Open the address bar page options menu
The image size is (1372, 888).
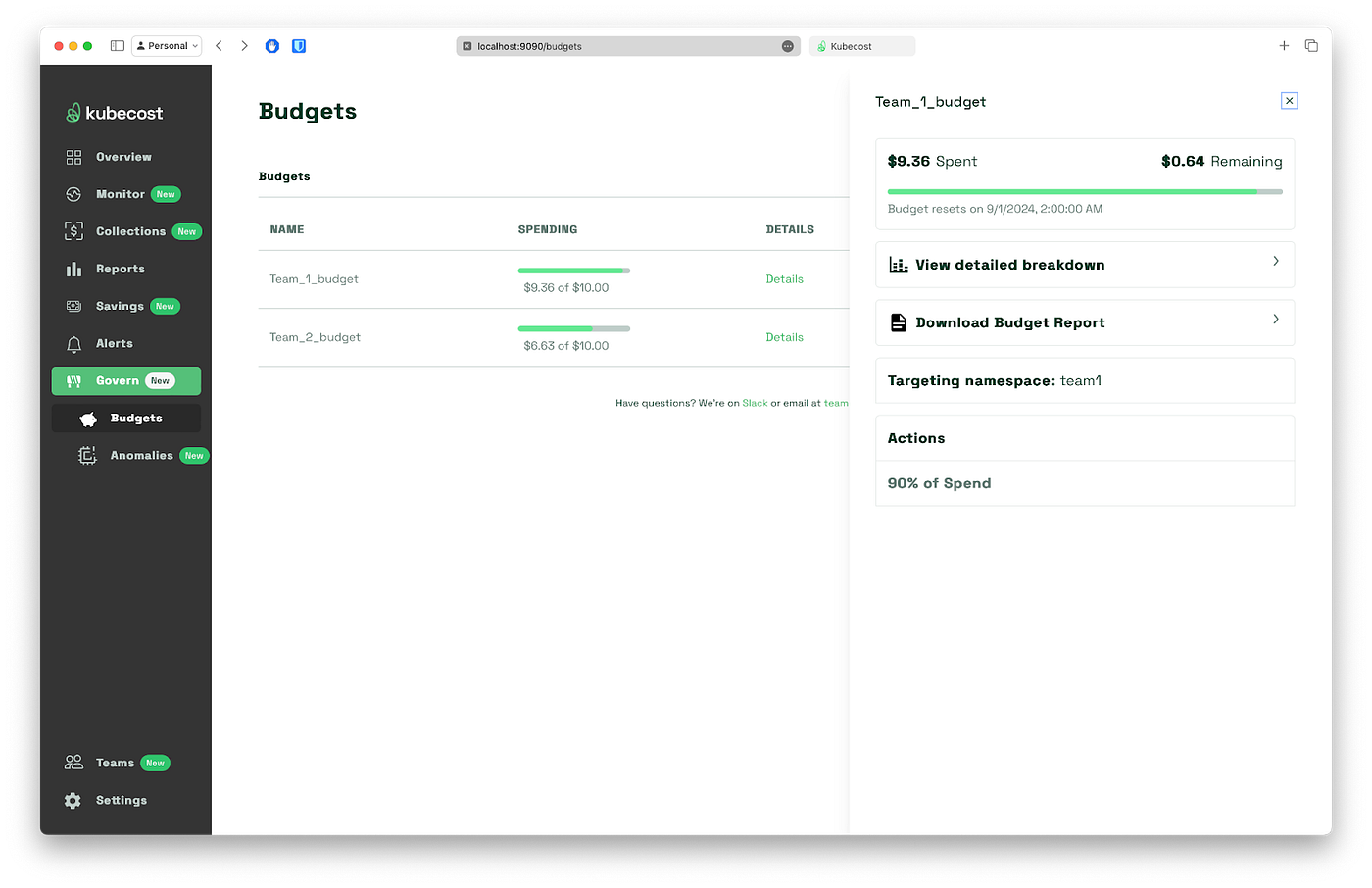coord(788,46)
